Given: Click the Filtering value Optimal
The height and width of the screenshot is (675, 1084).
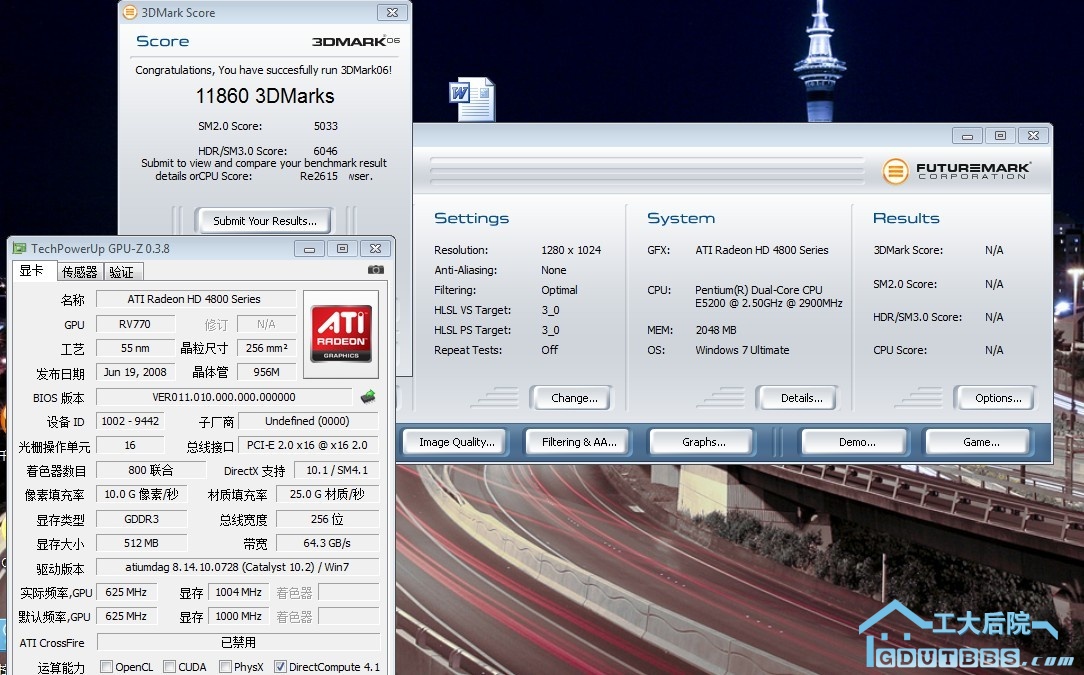Looking at the screenshot, I should point(559,290).
